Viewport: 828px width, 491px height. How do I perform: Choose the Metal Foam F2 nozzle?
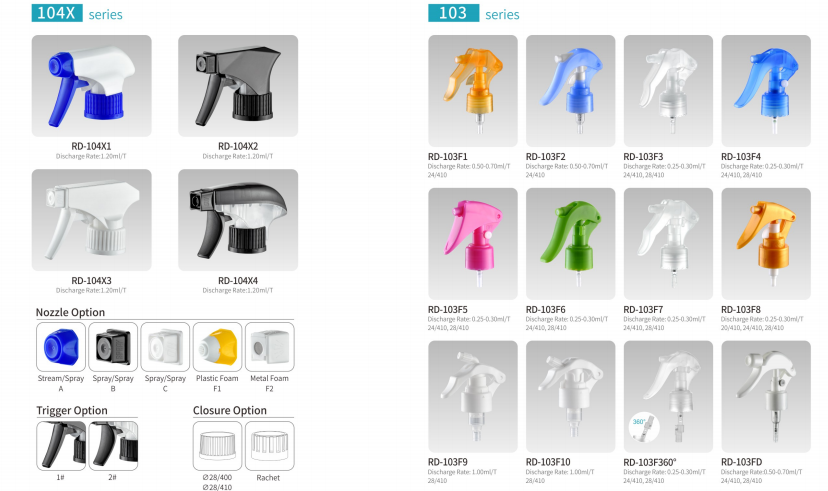point(270,347)
